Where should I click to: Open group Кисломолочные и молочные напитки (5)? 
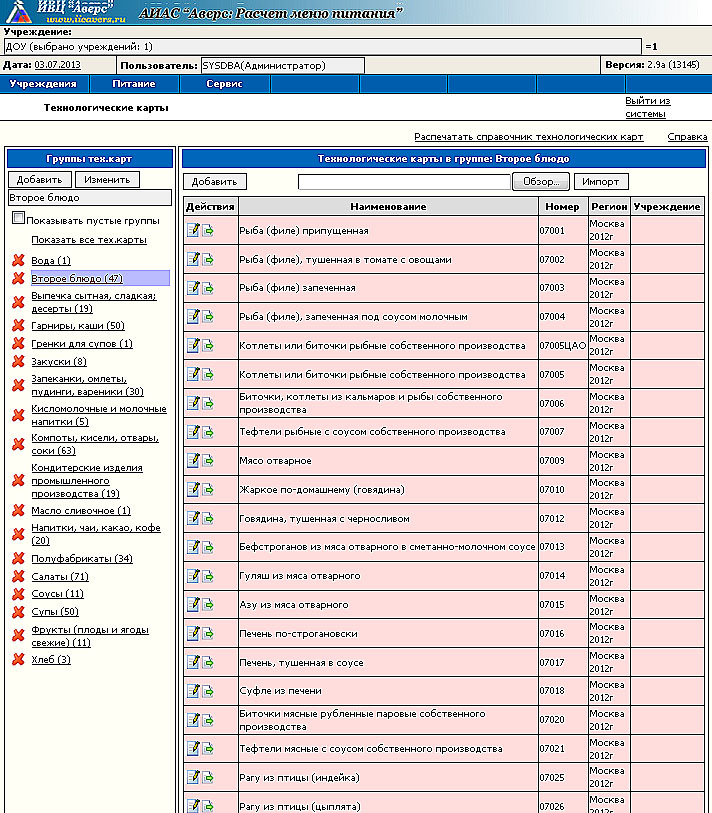click(99, 415)
